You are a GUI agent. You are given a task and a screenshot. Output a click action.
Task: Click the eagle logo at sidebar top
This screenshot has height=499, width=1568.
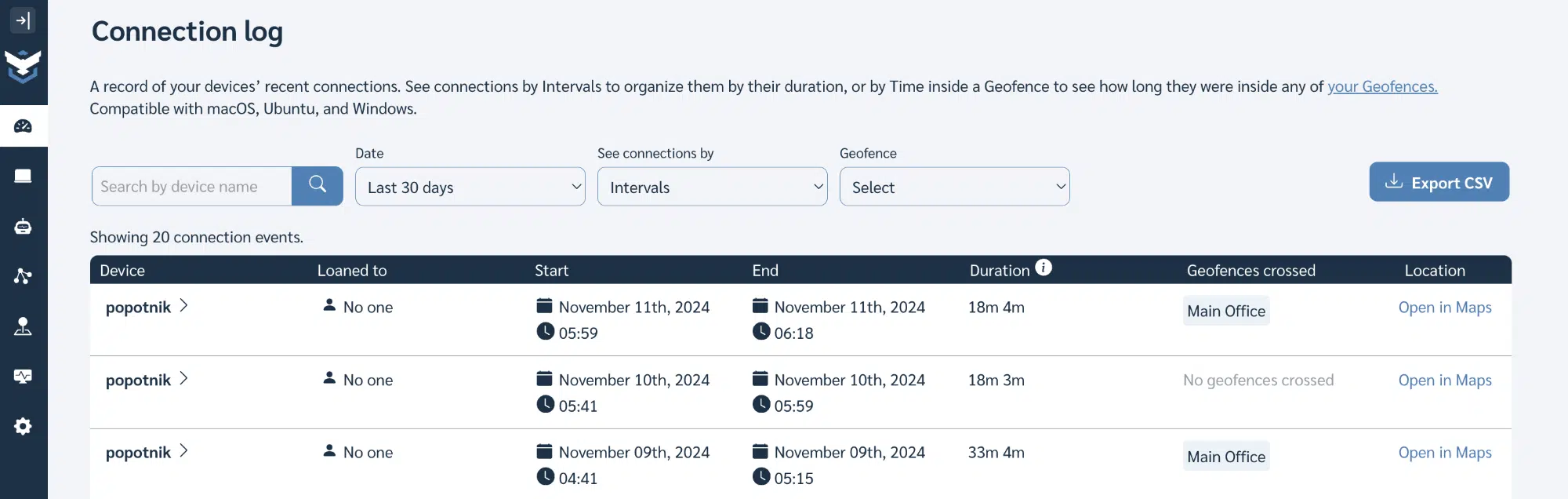(24, 64)
